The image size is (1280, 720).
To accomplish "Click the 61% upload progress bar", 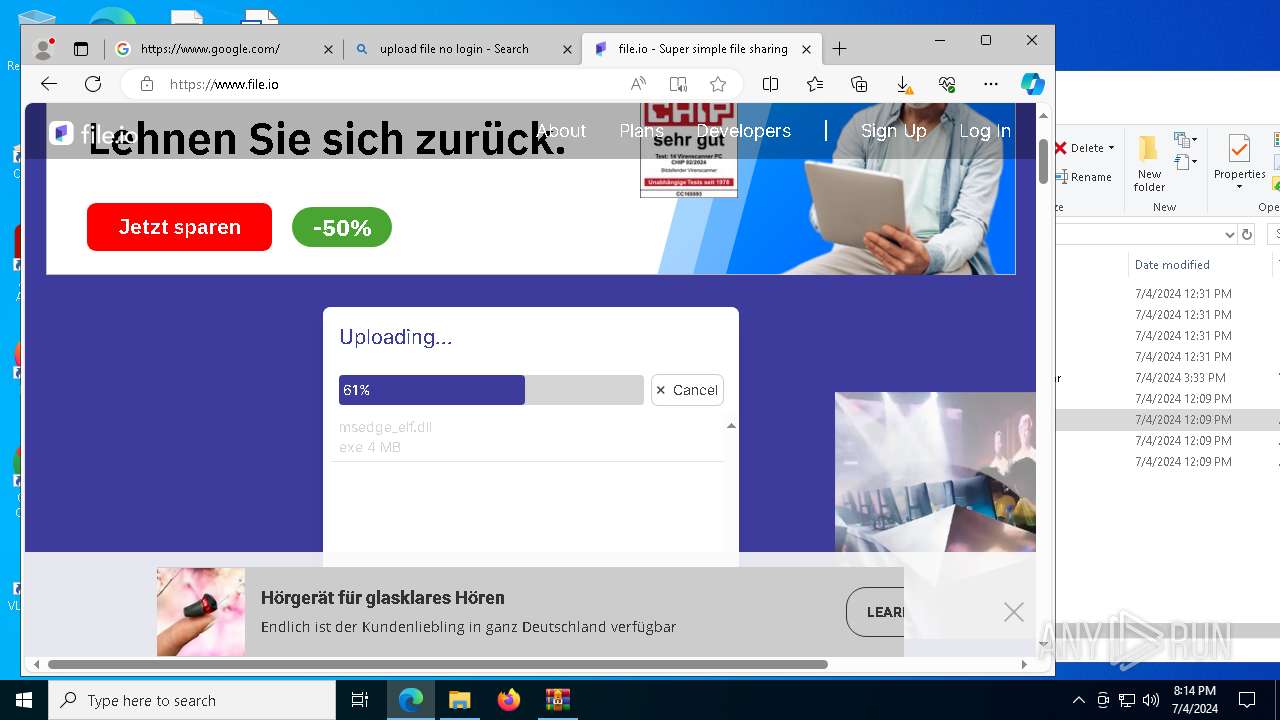I will 491,390.
